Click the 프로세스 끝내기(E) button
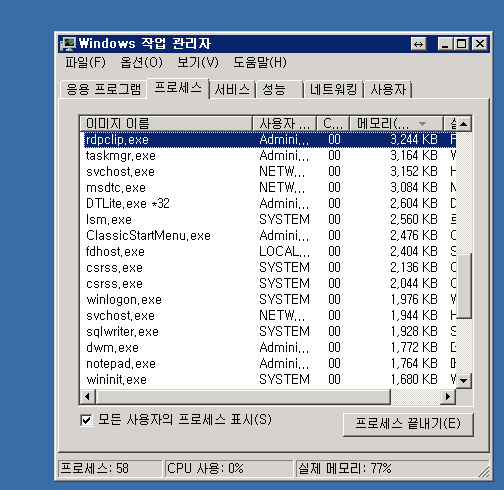 (408, 424)
